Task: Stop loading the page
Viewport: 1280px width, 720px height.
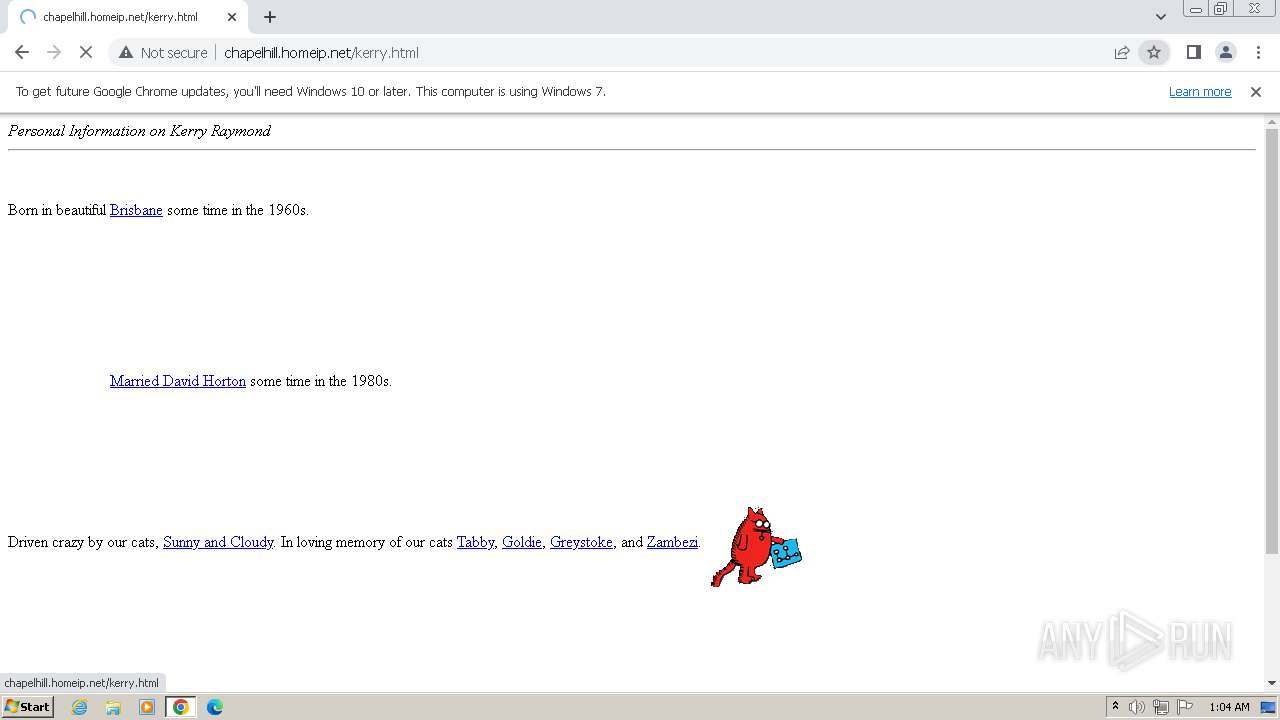Action: (x=86, y=52)
